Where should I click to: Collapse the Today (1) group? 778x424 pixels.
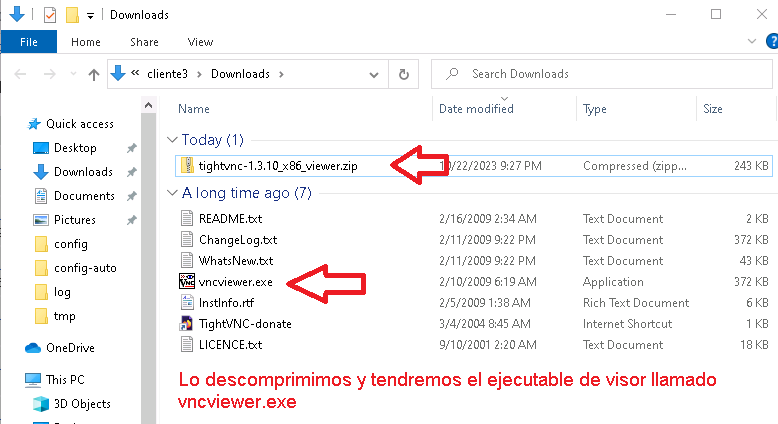[x=172, y=140]
